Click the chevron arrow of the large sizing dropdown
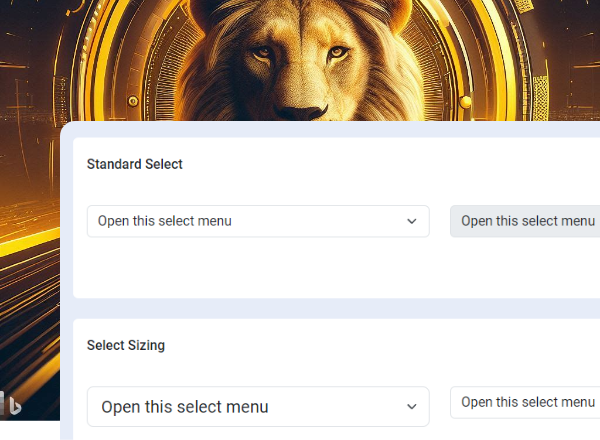 coord(412,407)
